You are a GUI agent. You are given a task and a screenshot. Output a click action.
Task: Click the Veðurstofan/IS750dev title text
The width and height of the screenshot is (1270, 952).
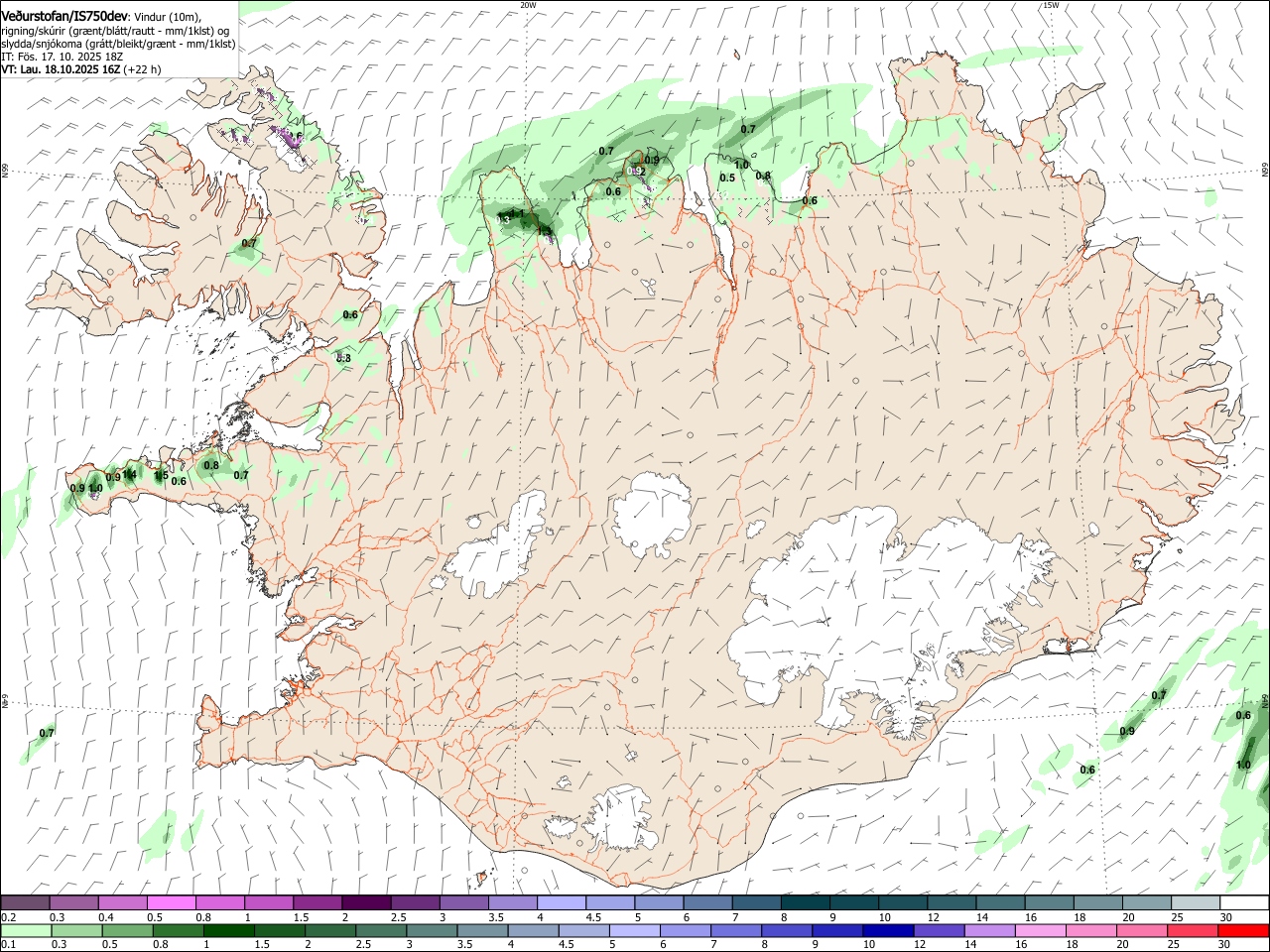coord(63,17)
